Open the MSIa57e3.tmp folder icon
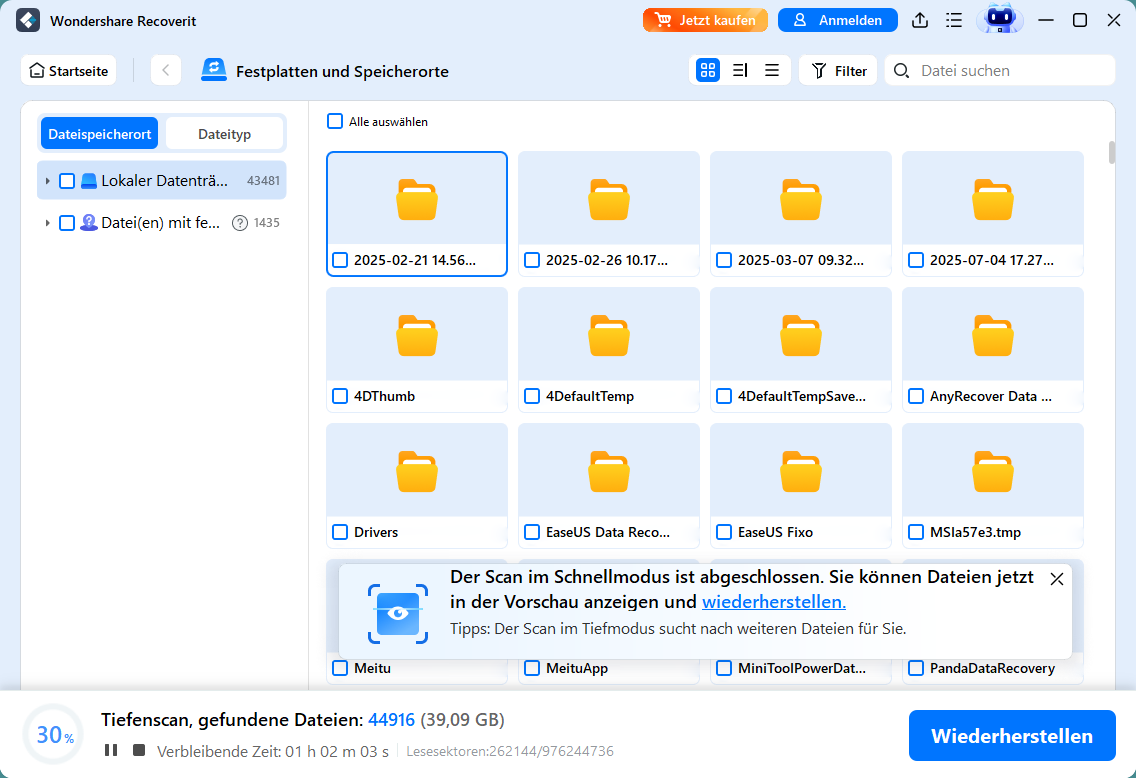 coord(993,472)
